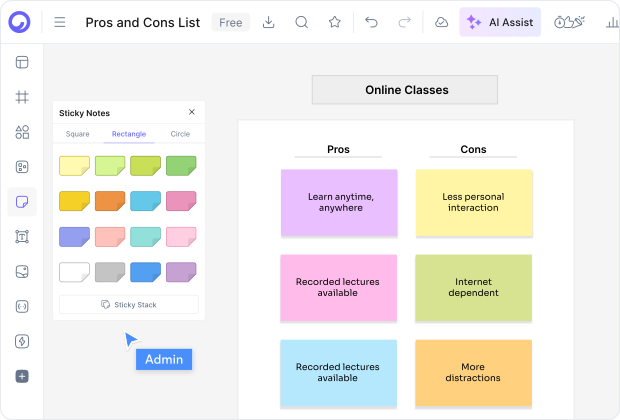Select the Internet dependent note
This screenshot has height=420, width=620.
click(474, 288)
